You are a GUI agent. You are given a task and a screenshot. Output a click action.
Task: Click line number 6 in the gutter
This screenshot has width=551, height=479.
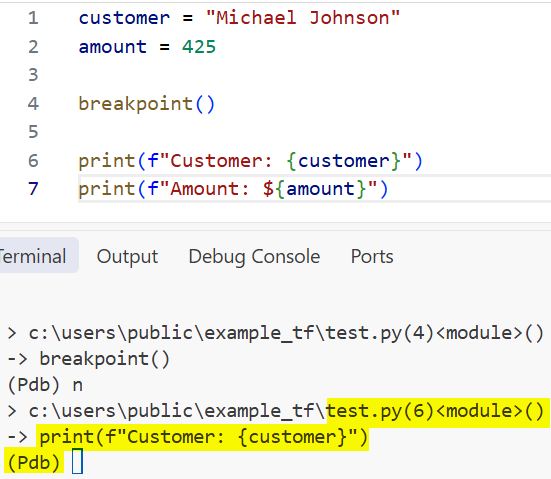point(33,161)
